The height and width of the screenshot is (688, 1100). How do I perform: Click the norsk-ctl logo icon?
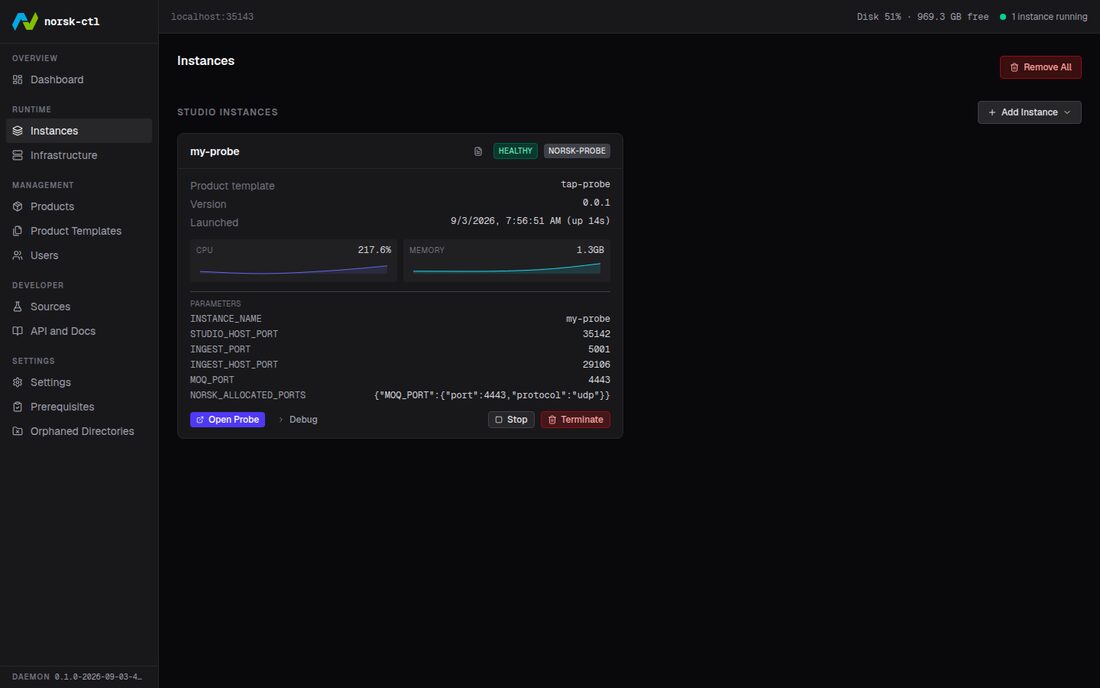point(25,21)
